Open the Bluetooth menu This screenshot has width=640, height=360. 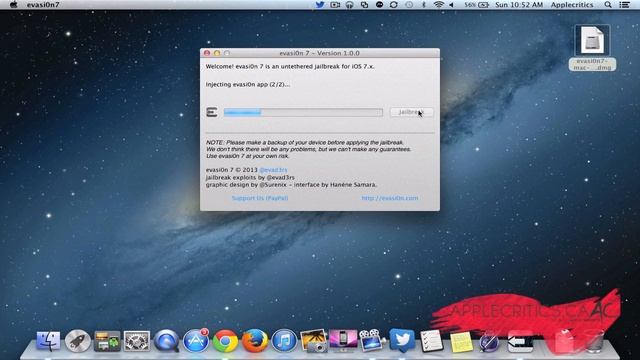click(x=423, y=4)
